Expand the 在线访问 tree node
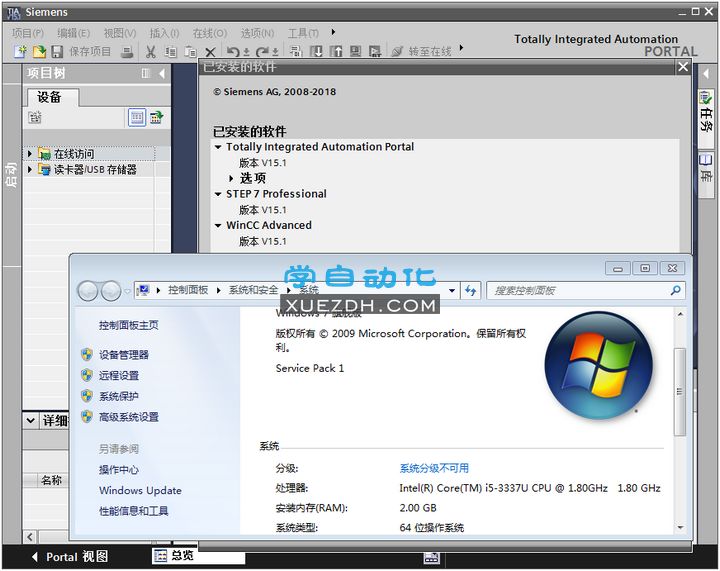This screenshot has width=720, height=571. pyautogui.click(x=30, y=153)
